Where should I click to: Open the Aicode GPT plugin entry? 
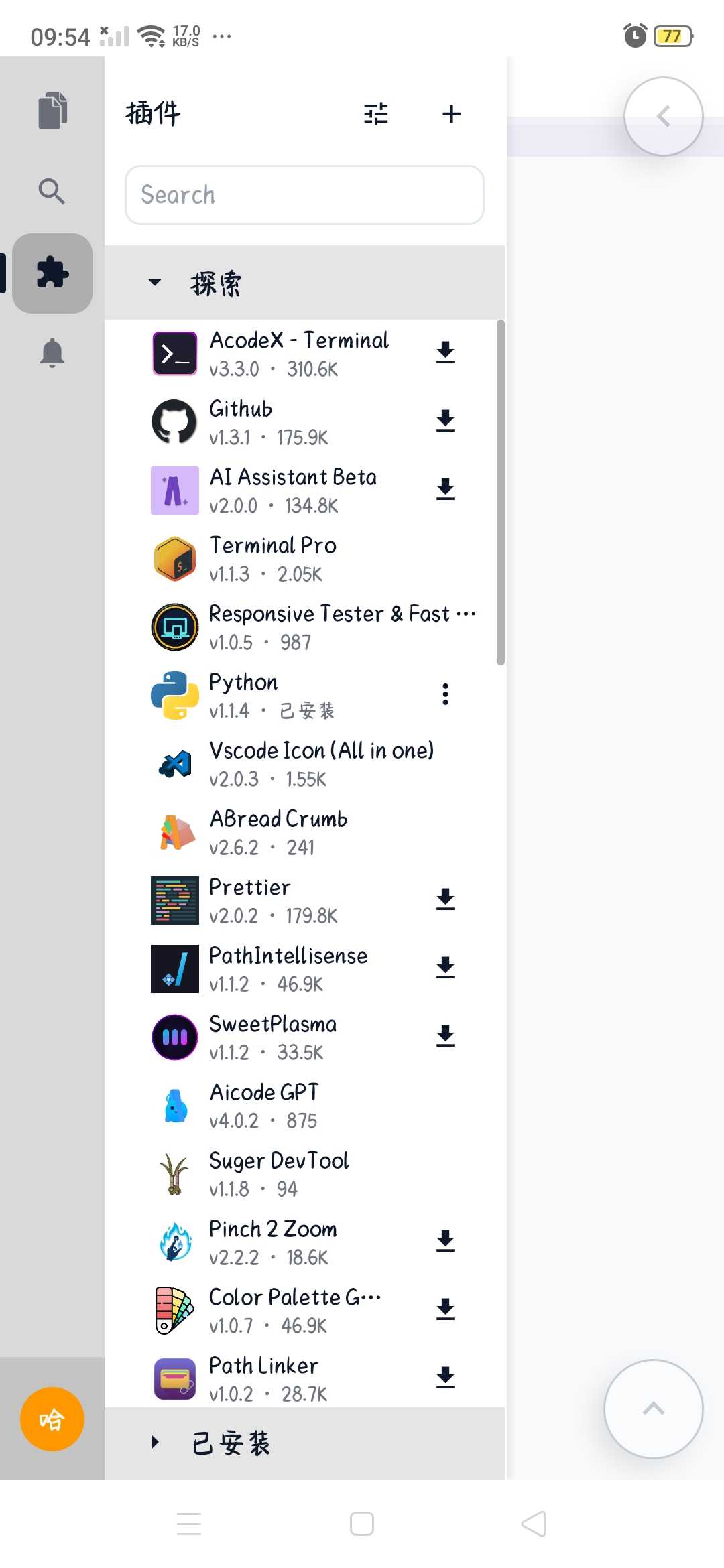pos(304,1106)
